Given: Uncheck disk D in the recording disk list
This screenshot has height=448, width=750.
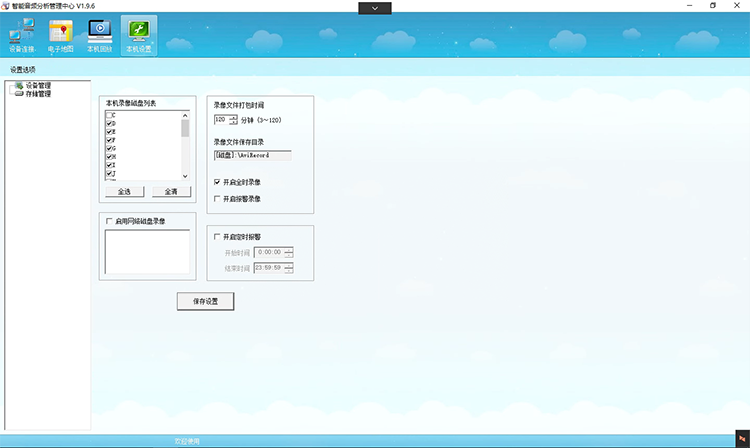Looking at the screenshot, I should coord(108,124).
